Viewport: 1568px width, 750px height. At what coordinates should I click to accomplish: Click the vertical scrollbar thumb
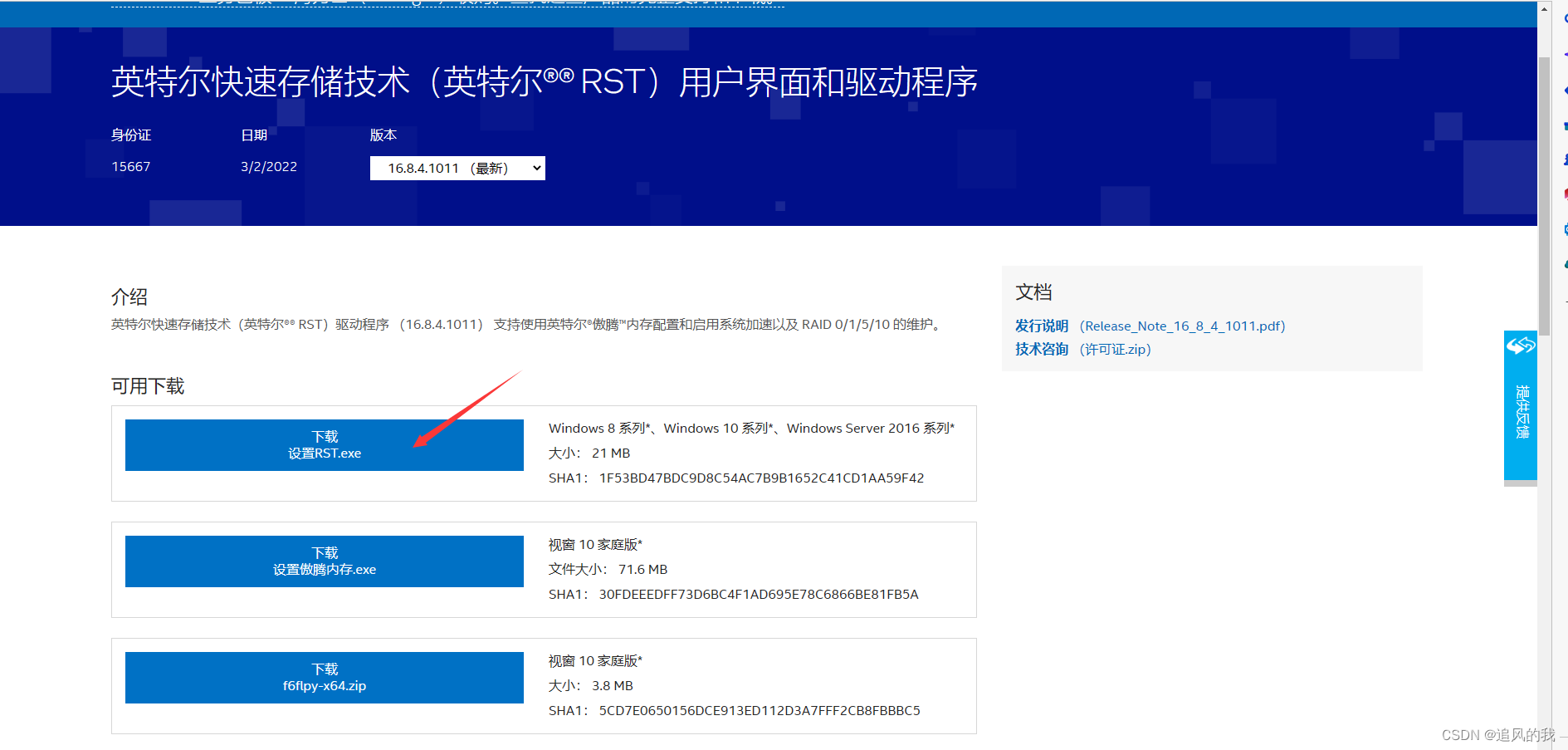point(1545,195)
